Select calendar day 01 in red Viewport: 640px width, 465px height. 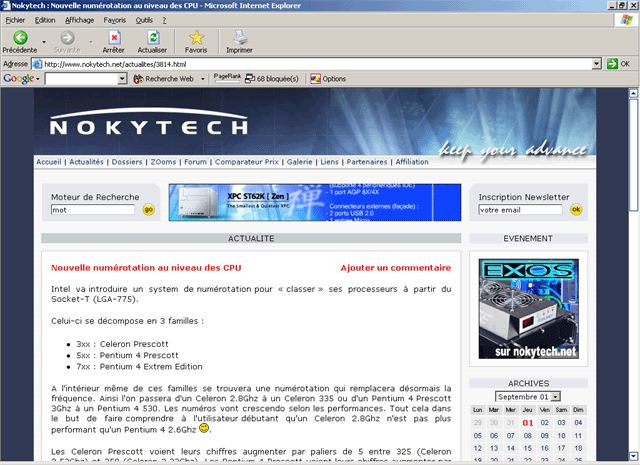point(528,423)
